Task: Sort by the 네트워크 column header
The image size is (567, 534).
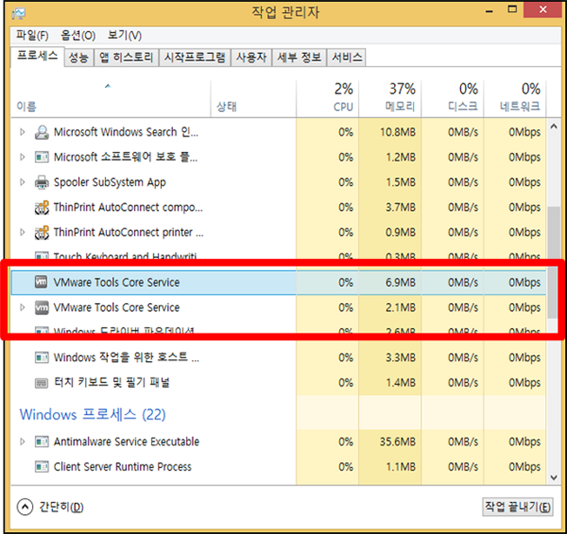Action: (x=515, y=98)
